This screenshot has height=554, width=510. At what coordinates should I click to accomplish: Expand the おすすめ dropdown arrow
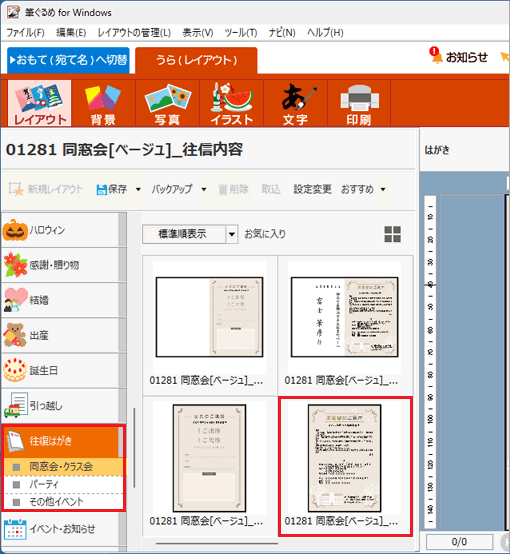(383, 189)
